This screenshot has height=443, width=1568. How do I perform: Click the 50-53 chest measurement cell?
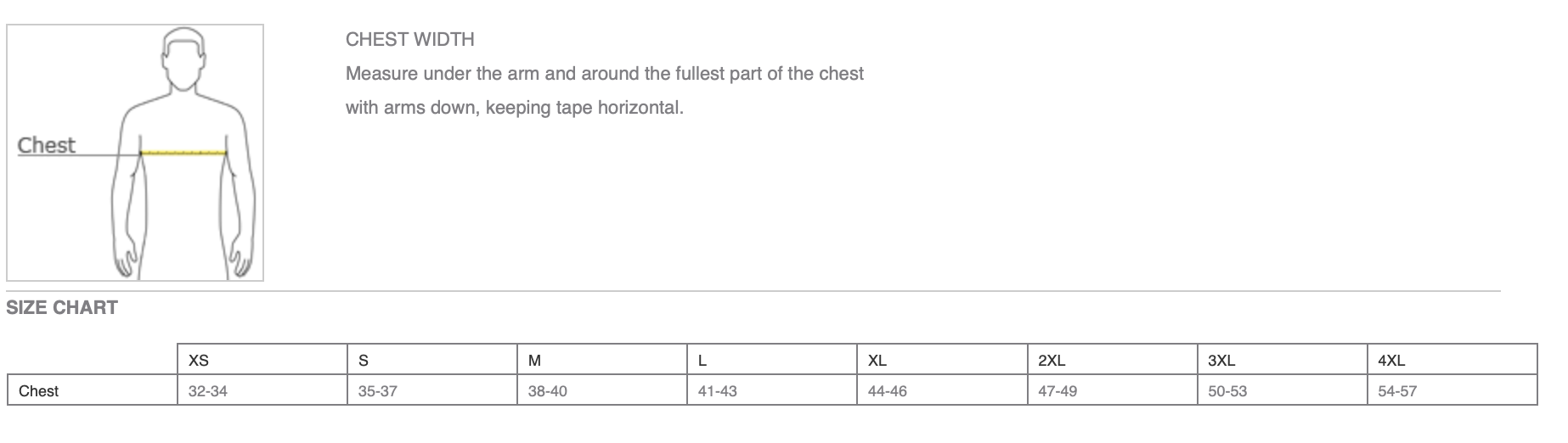click(1282, 390)
